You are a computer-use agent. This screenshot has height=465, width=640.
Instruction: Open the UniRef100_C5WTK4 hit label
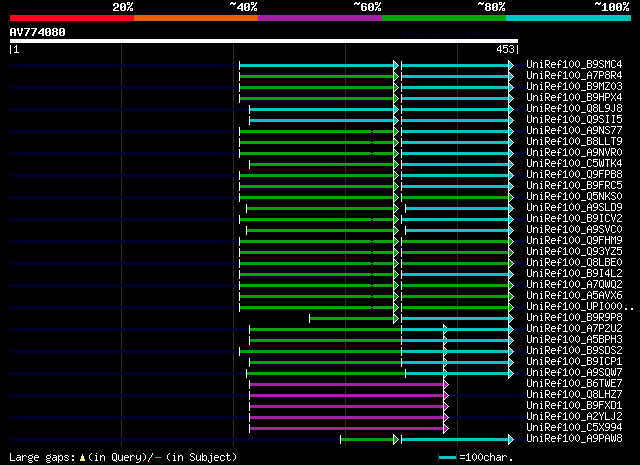click(x=574, y=164)
